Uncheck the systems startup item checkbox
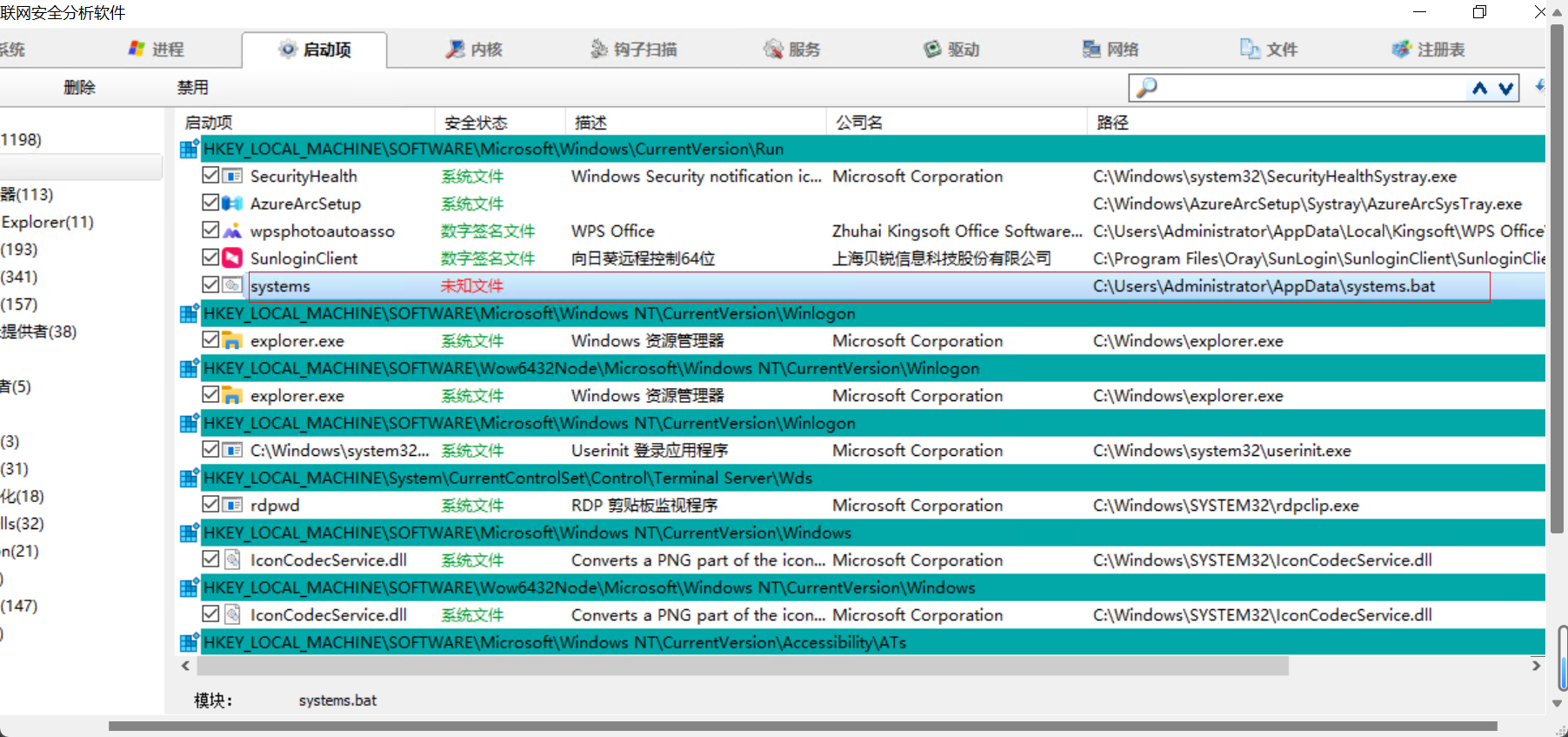Image resolution: width=1568 pixels, height=737 pixels. coord(210,285)
